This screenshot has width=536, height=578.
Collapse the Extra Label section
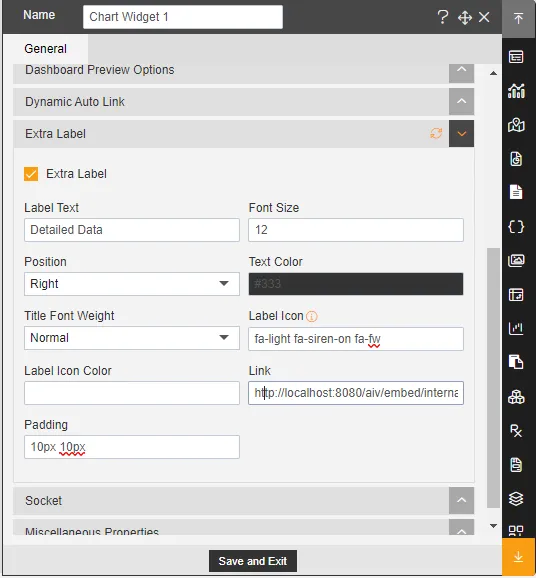[461, 134]
